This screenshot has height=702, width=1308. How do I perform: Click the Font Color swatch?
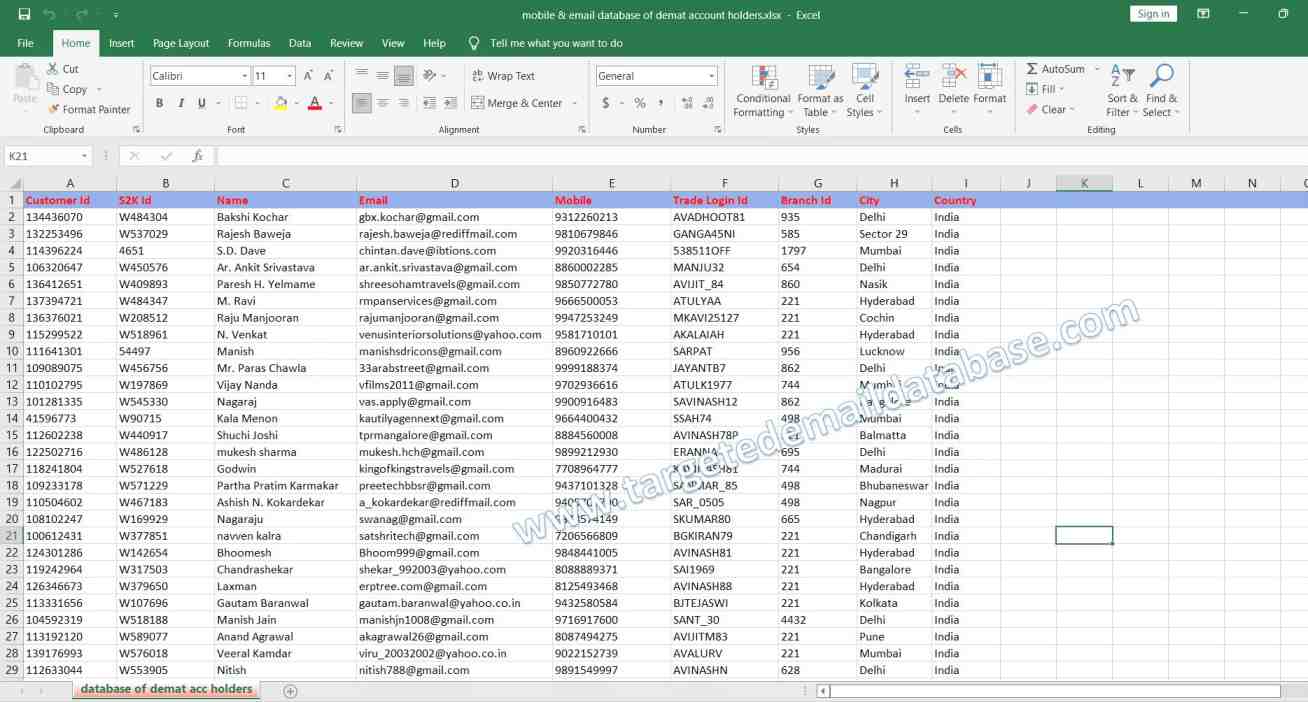point(314,103)
